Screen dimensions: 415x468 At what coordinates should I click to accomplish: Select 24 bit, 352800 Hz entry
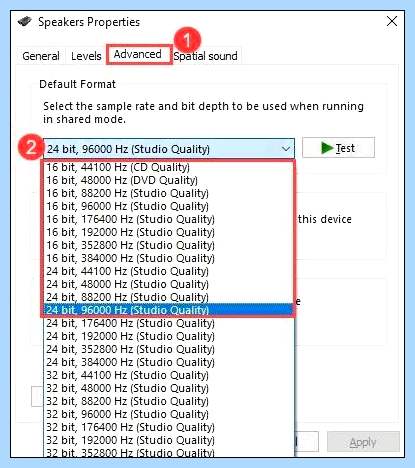pos(169,349)
